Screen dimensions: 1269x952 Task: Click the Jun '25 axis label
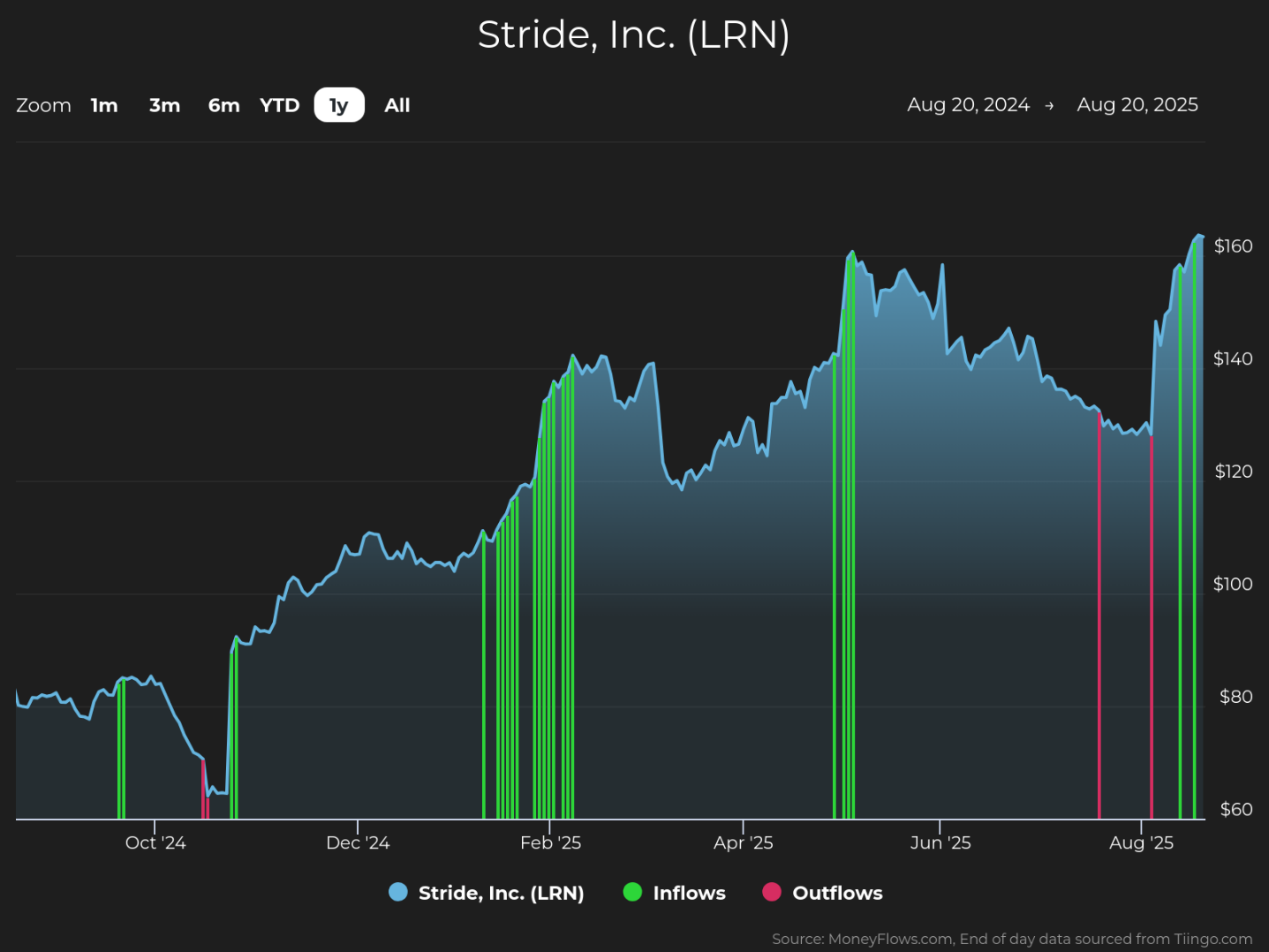(x=940, y=842)
